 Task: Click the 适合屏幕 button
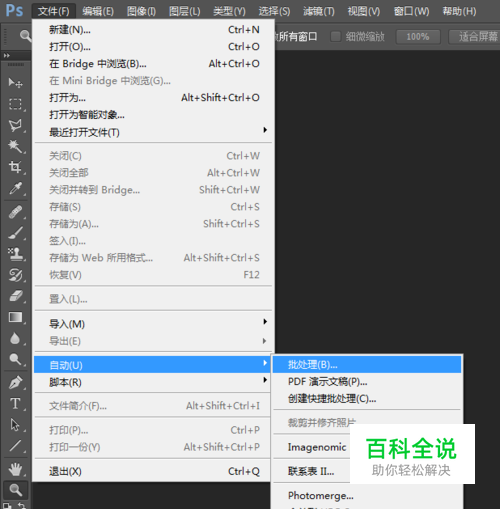[x=475, y=36]
